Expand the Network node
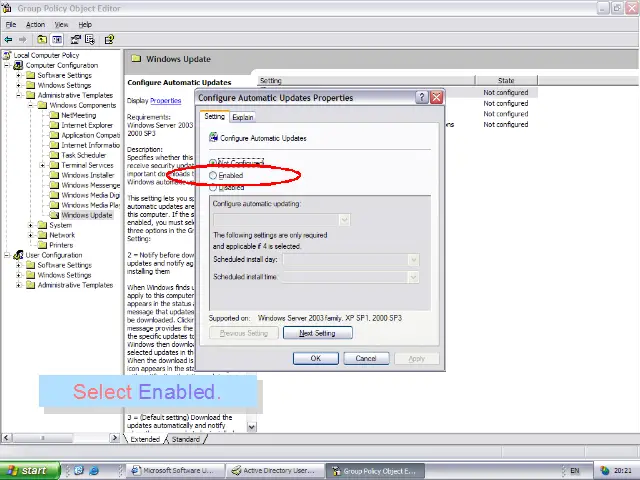The width and height of the screenshot is (640, 480). click(31, 235)
